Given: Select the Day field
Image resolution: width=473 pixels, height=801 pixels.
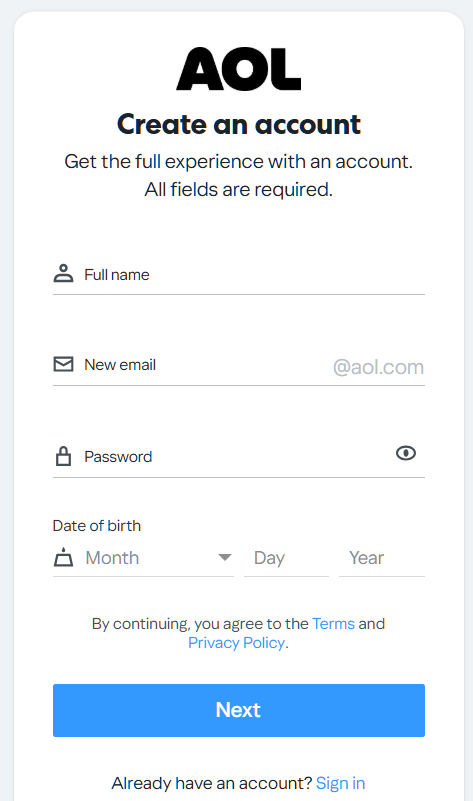Looking at the screenshot, I should tap(287, 558).
